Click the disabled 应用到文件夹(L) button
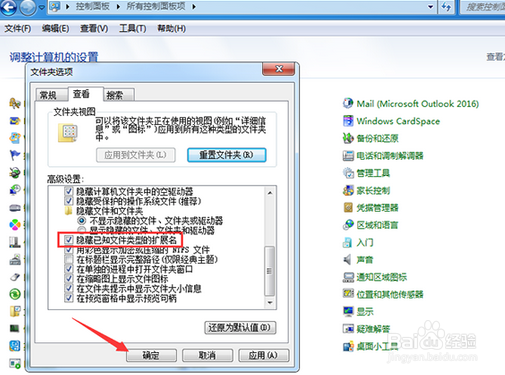The image size is (505, 375). (x=136, y=155)
